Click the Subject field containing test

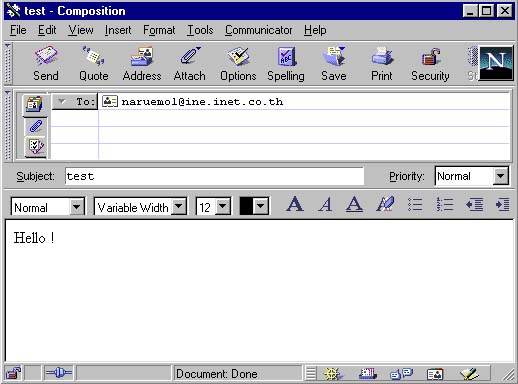[214, 176]
